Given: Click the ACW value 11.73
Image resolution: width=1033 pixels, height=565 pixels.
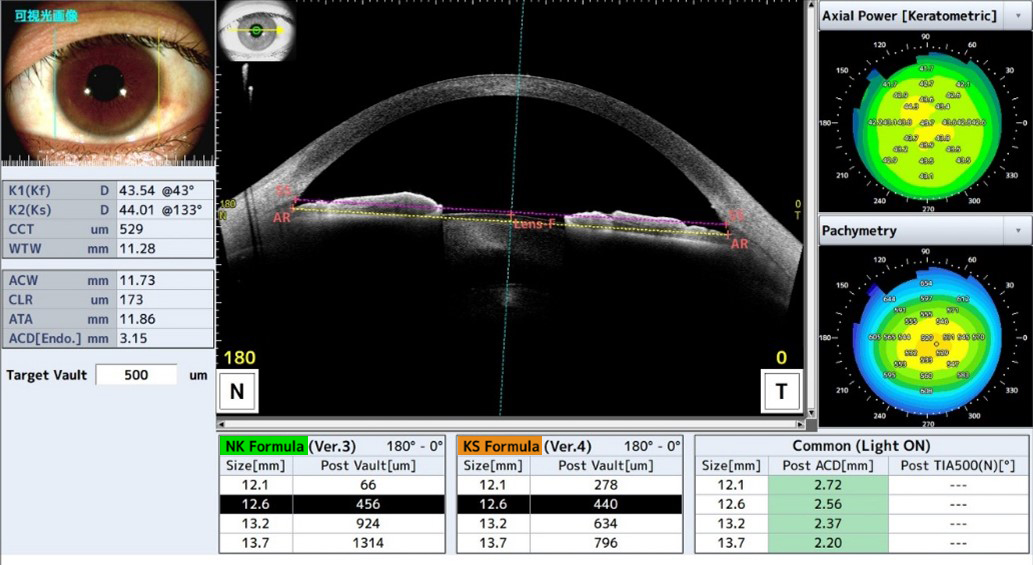Looking at the screenshot, I should [137, 280].
